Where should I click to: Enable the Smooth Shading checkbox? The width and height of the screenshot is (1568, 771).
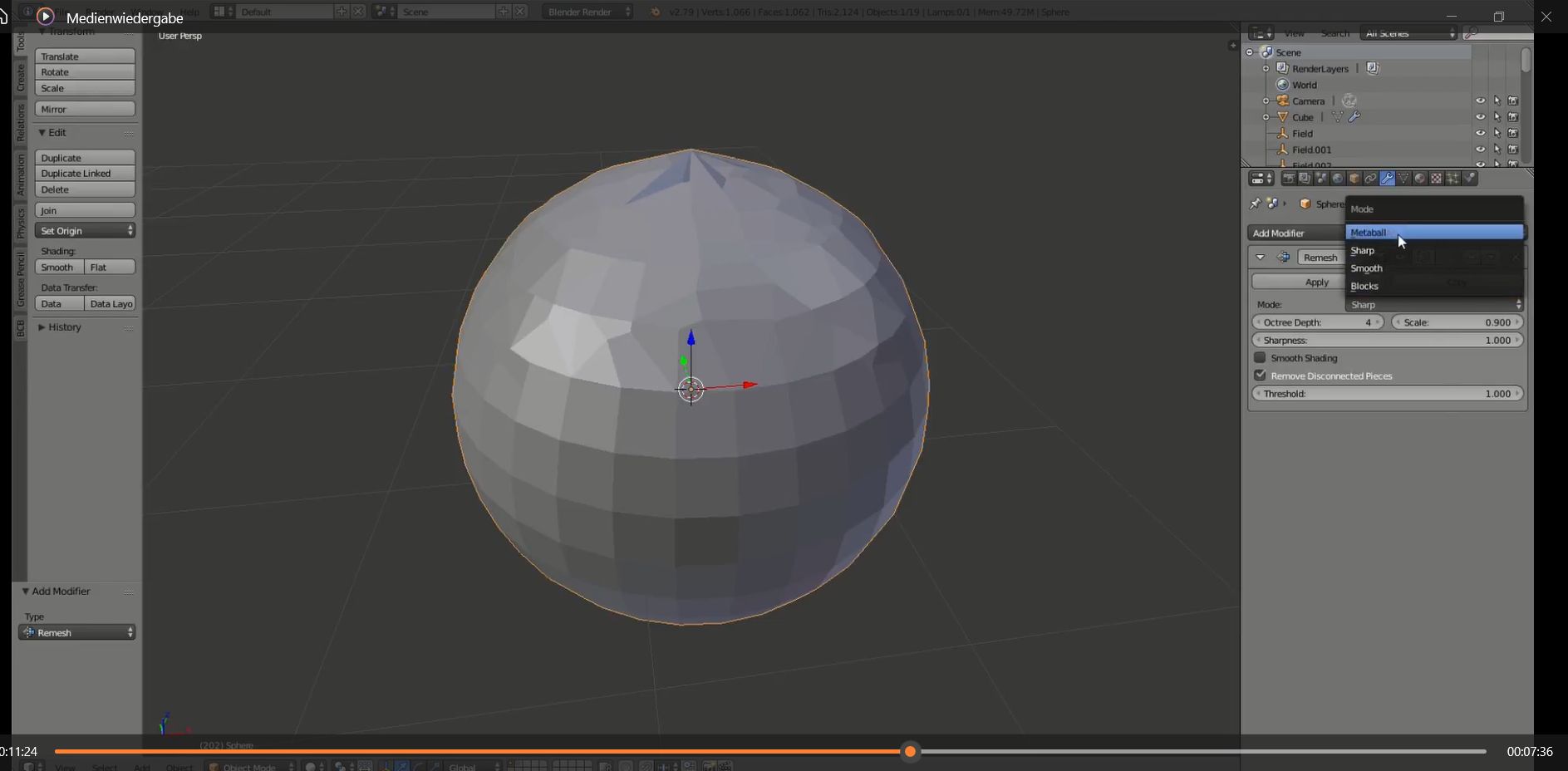pyautogui.click(x=1260, y=358)
